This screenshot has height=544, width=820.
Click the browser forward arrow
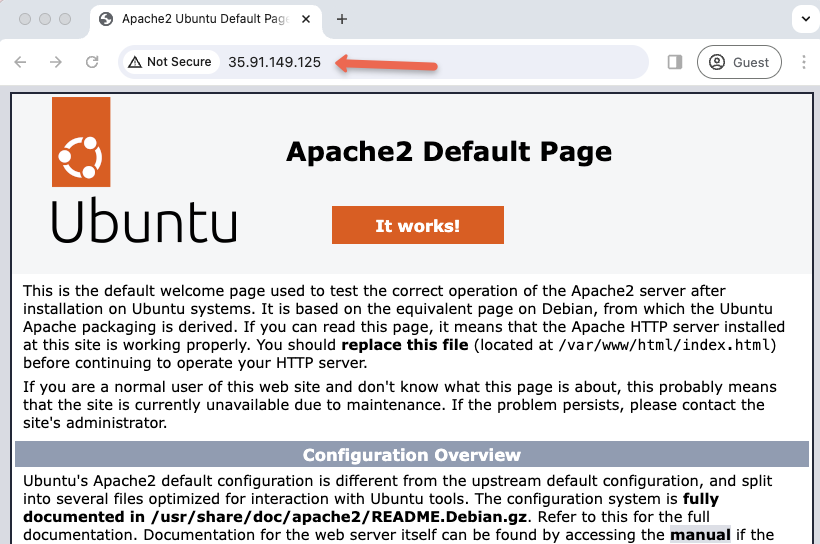(x=56, y=62)
